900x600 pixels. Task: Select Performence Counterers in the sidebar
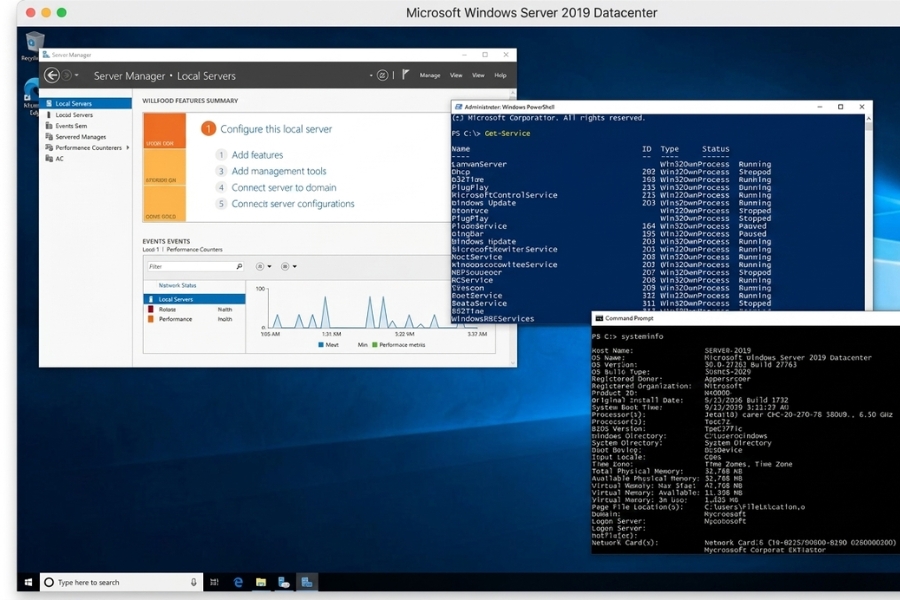tap(88, 148)
